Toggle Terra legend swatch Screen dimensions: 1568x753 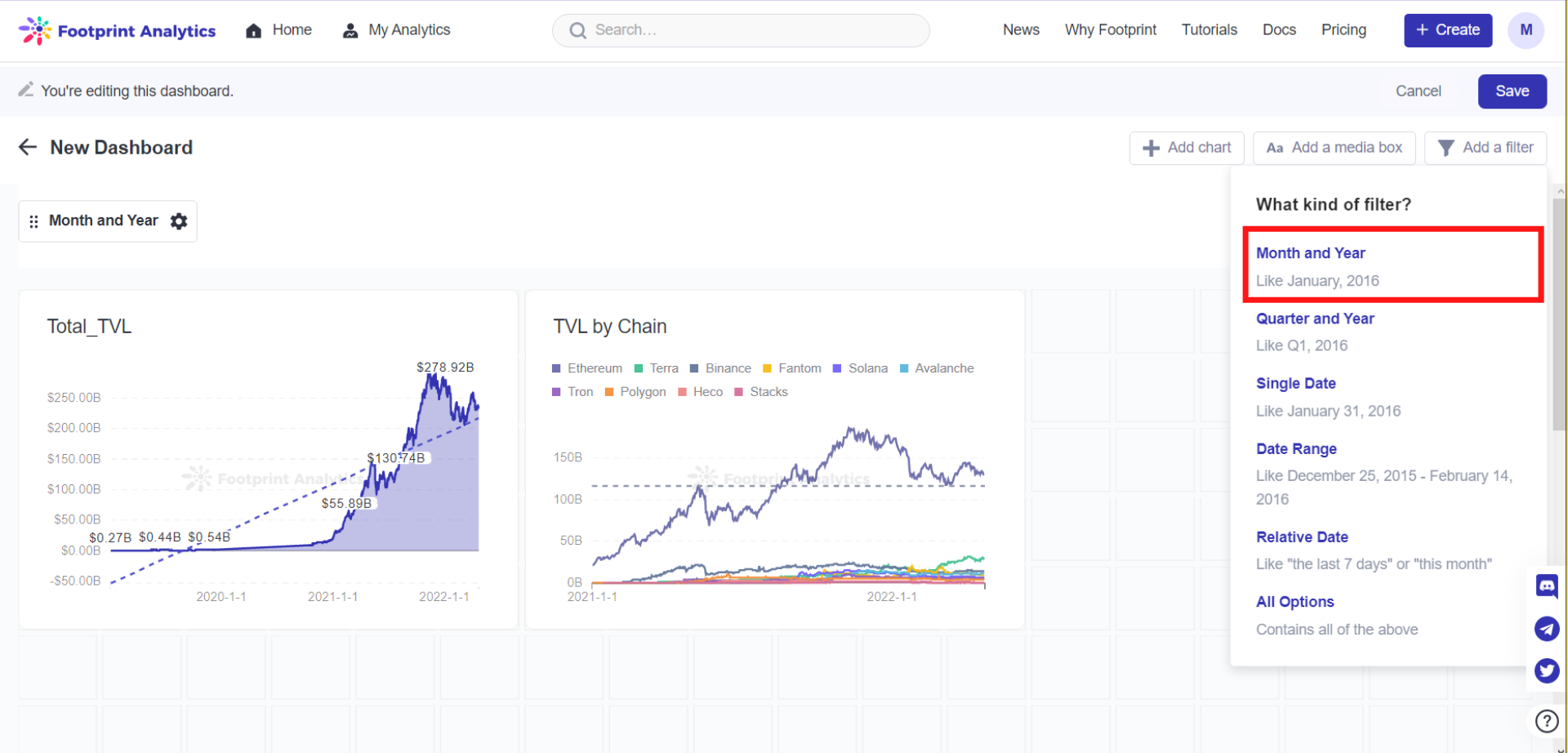pyautogui.click(x=639, y=368)
